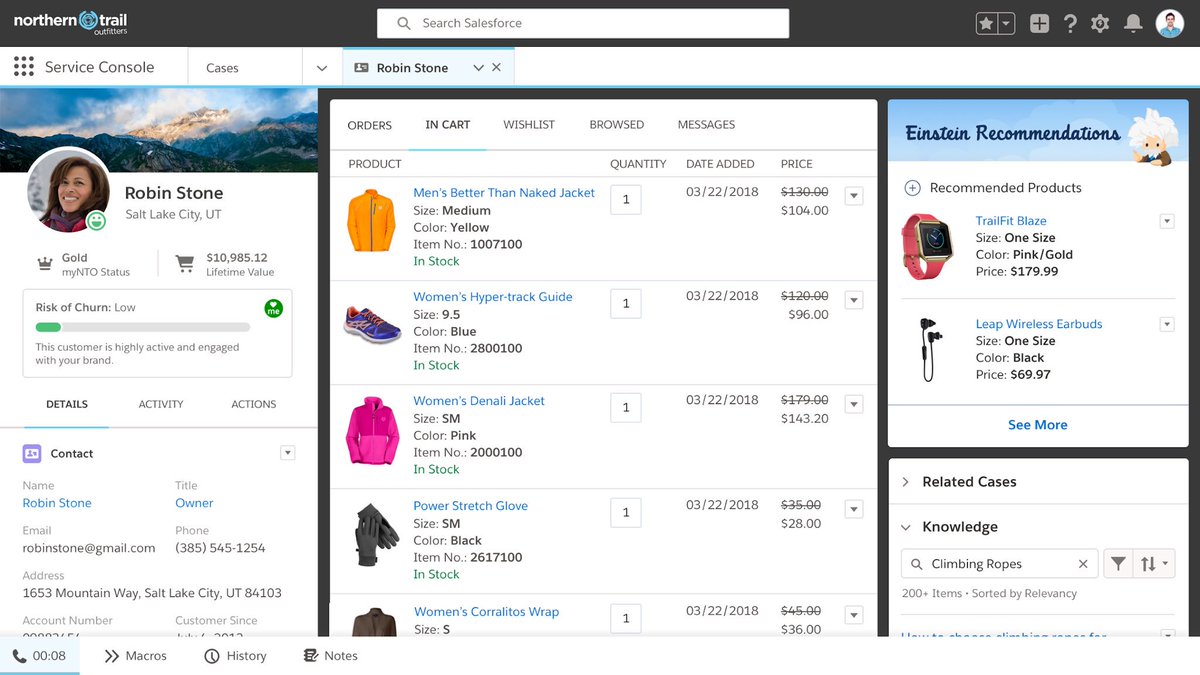
Task: Click Robin Stone's profile photo
Action: [69, 192]
